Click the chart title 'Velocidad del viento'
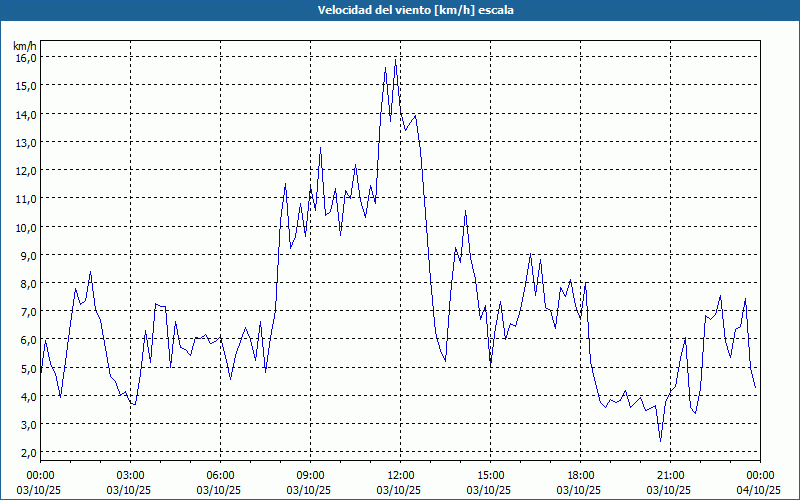This screenshot has height=500, width=800. coord(399,10)
